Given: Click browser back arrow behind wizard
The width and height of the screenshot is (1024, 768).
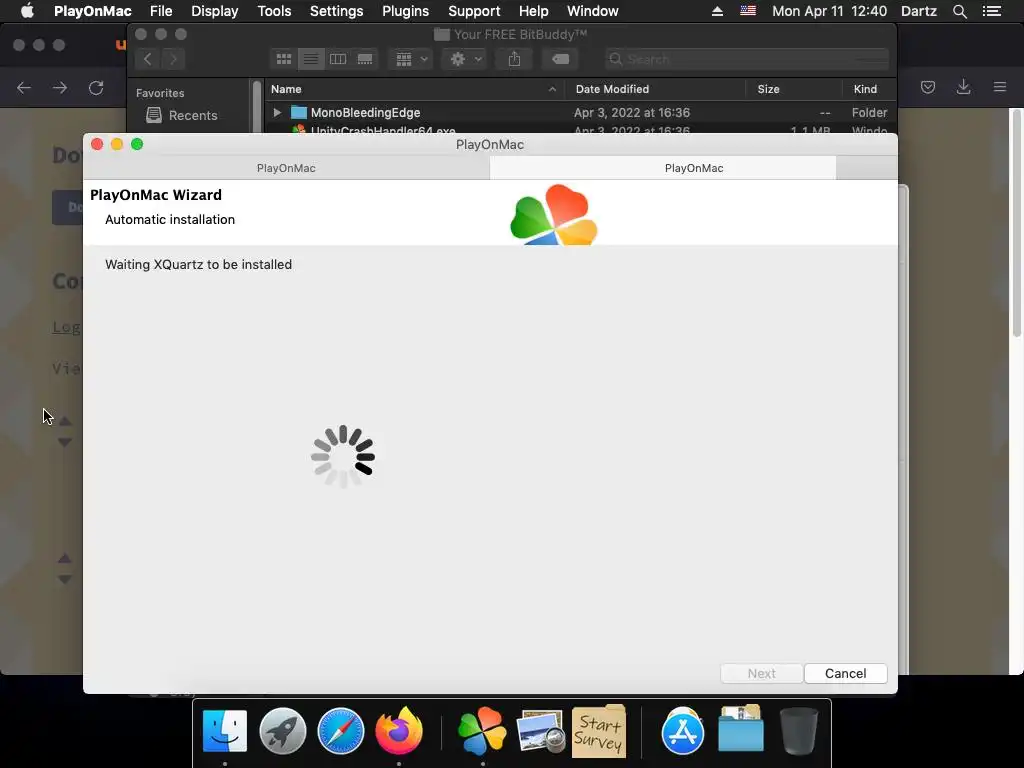Looking at the screenshot, I should pyautogui.click(x=24, y=88).
